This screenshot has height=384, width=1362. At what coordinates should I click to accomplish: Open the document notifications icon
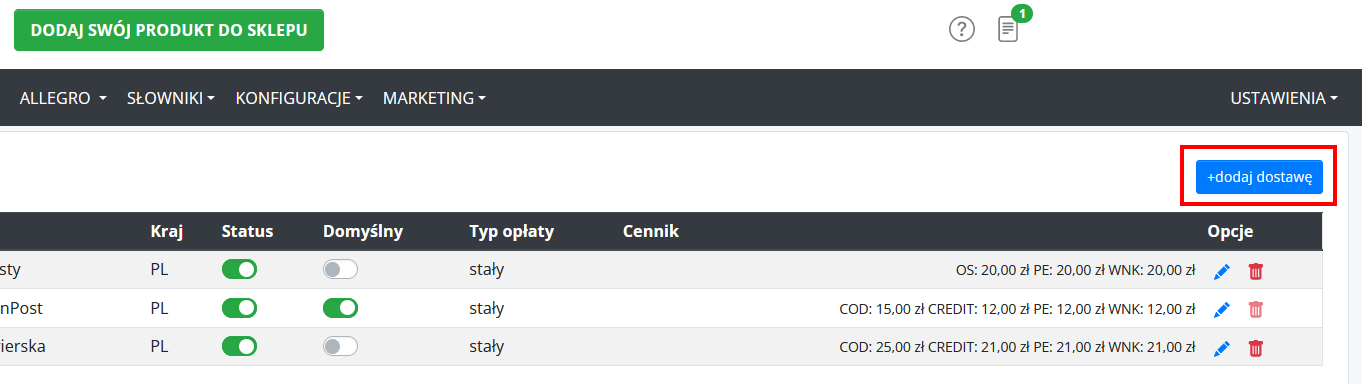(x=1008, y=29)
